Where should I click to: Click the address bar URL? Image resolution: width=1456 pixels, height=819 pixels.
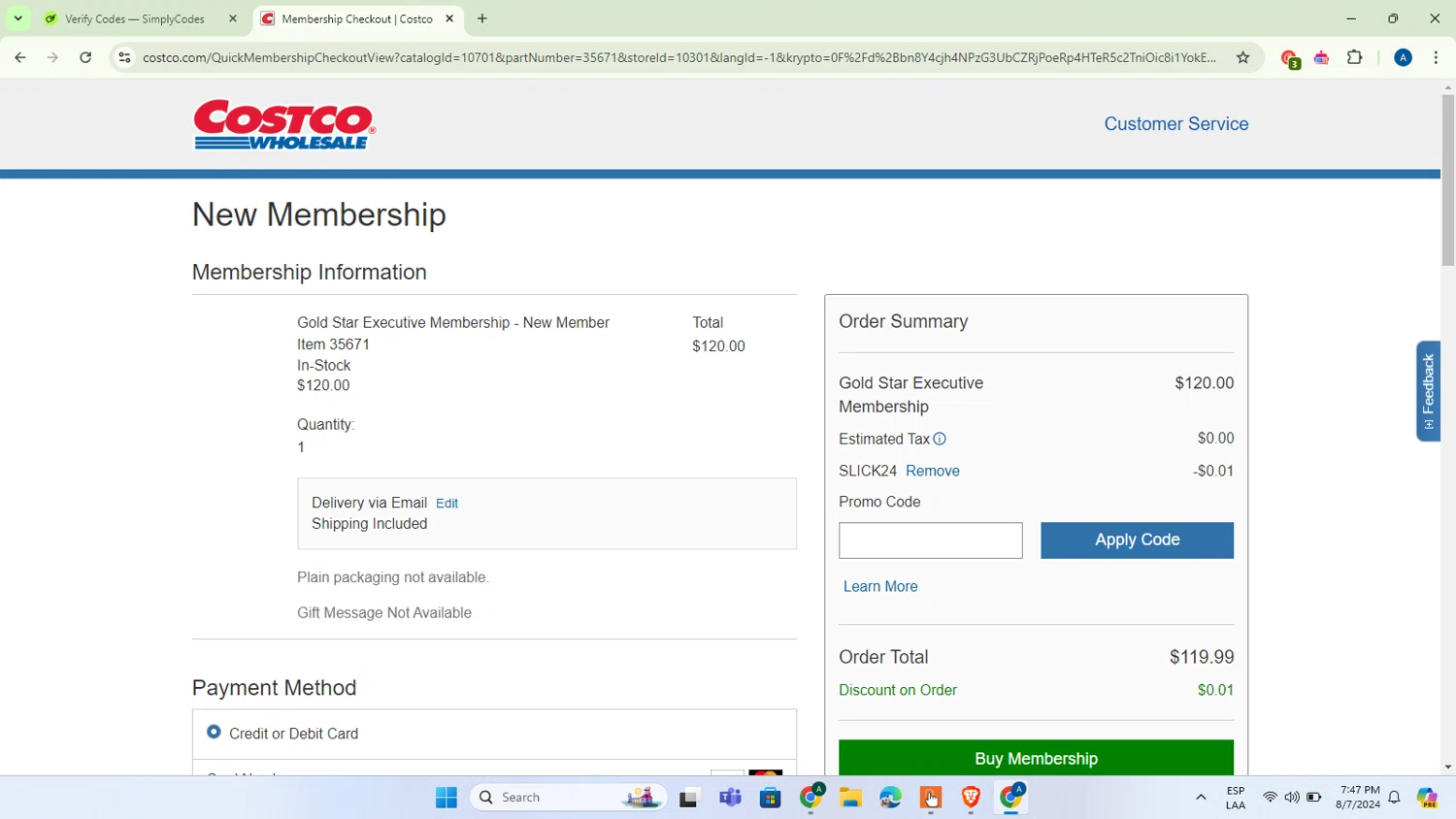tap(679, 57)
